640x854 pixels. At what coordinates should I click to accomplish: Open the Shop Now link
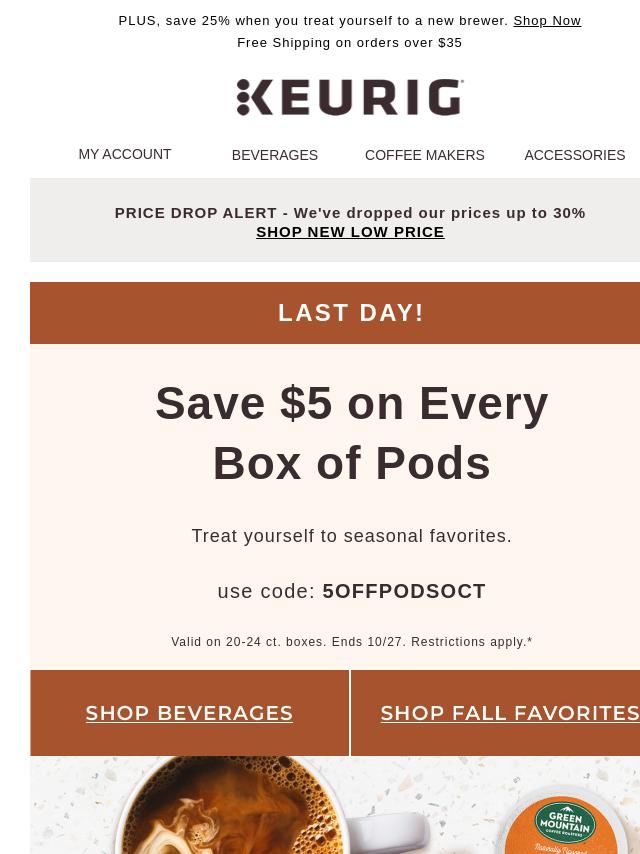(x=547, y=21)
